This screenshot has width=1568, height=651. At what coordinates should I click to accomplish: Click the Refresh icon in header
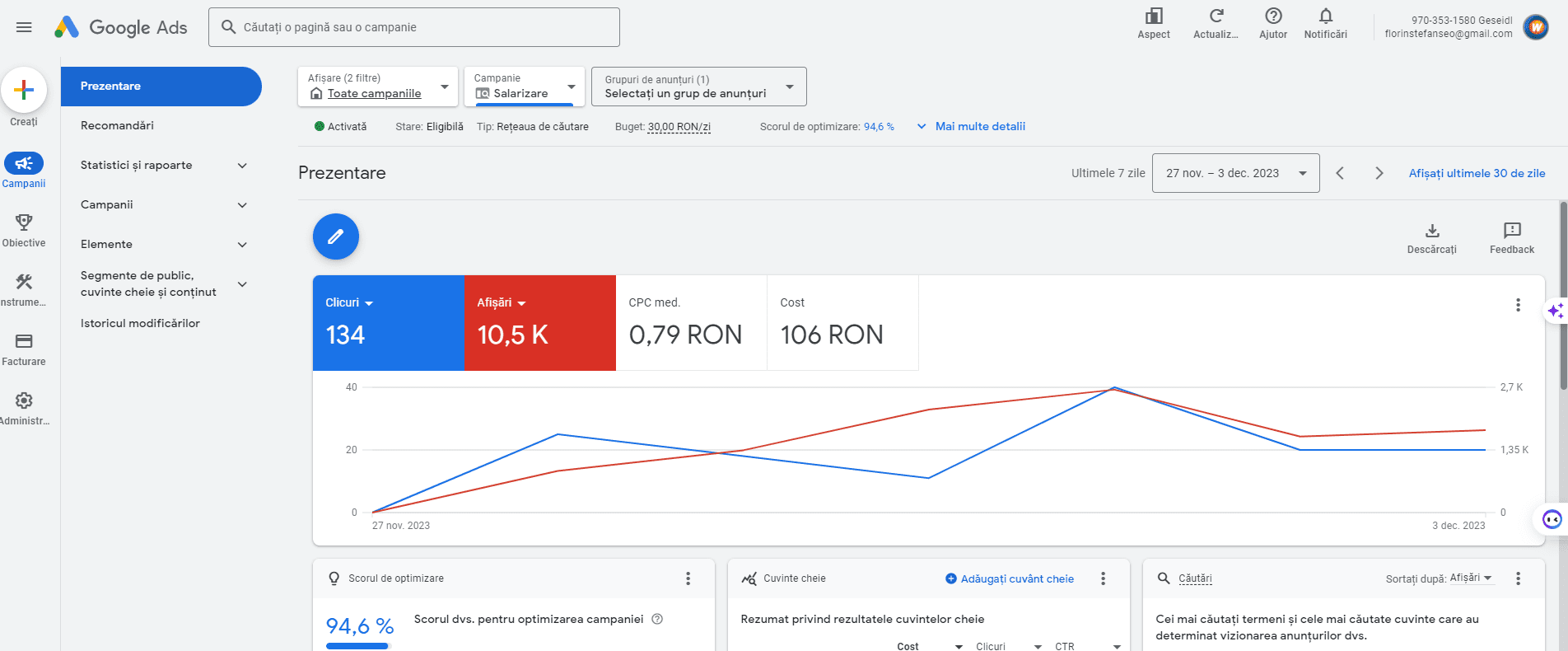[1216, 16]
